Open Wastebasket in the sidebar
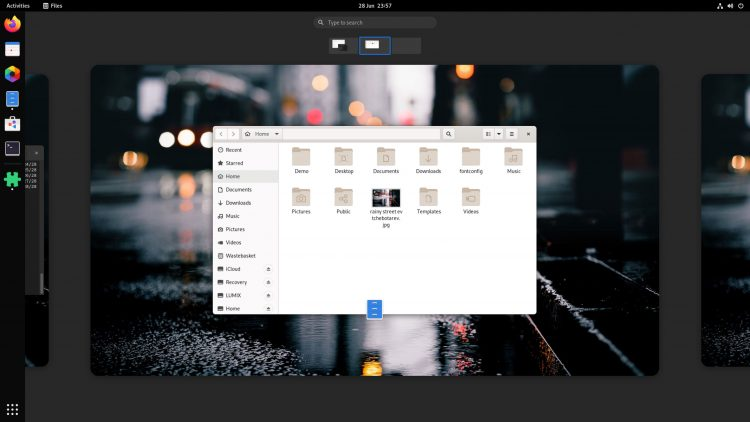750x422 pixels. (246, 256)
